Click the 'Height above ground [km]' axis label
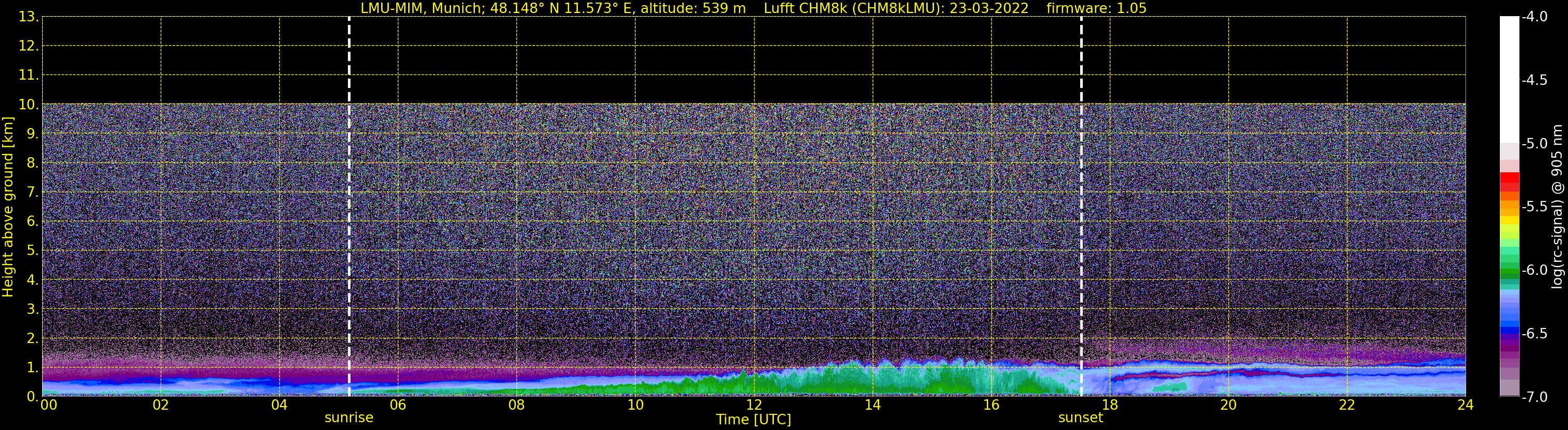 [8, 207]
